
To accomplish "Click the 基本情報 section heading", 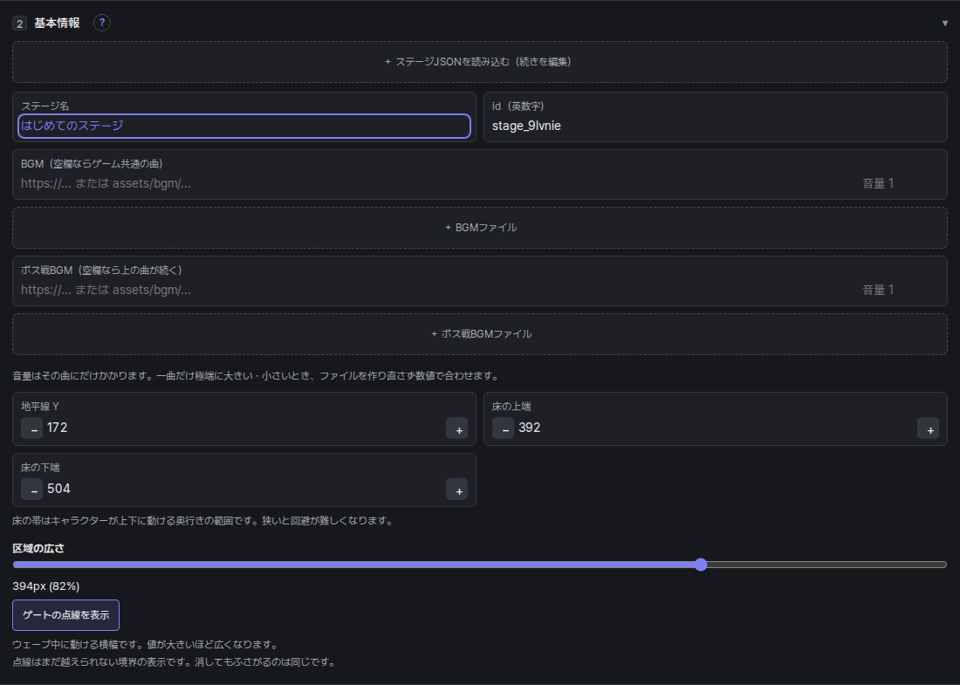I will [x=57, y=23].
